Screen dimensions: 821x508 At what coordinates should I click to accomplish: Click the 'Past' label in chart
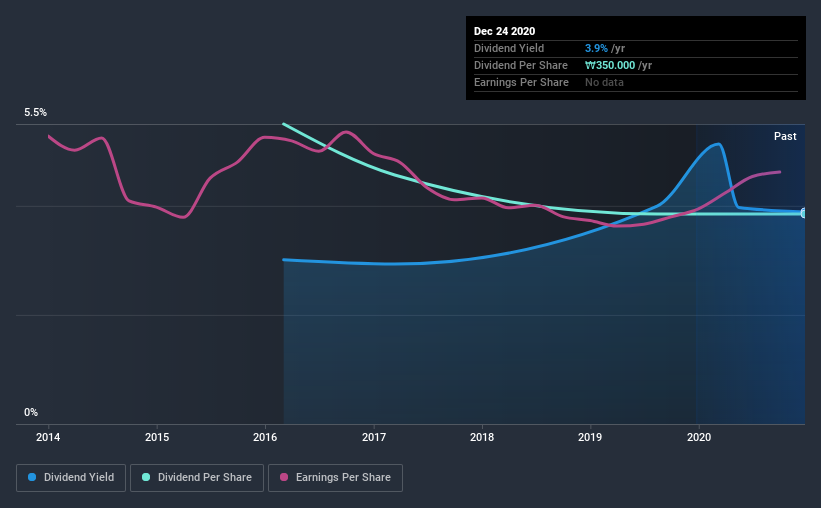(785, 136)
